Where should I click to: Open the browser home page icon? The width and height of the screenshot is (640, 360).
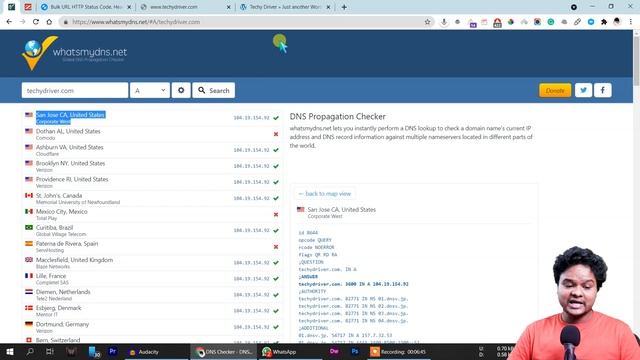click(49, 22)
